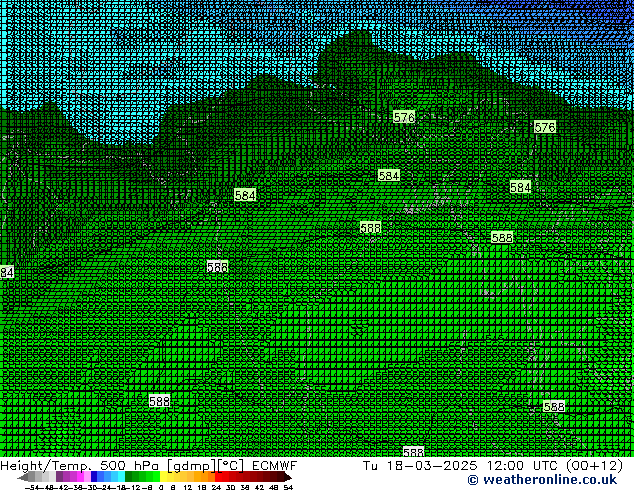Screen dimensions: 634x490
Task: Click the 588 label beneath the leftmost full 584
Action: [x=218, y=267]
